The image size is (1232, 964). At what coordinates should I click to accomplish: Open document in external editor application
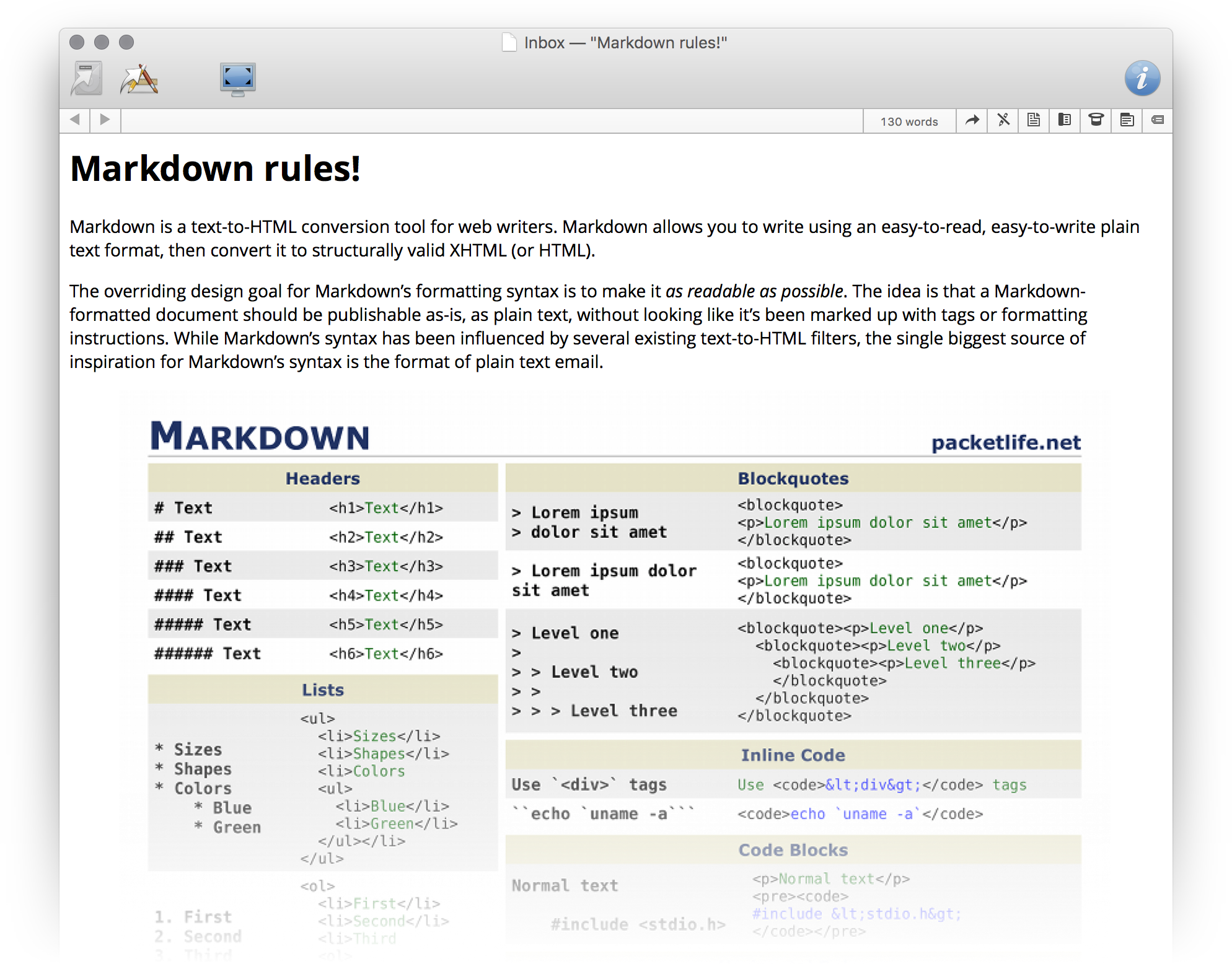(x=139, y=79)
